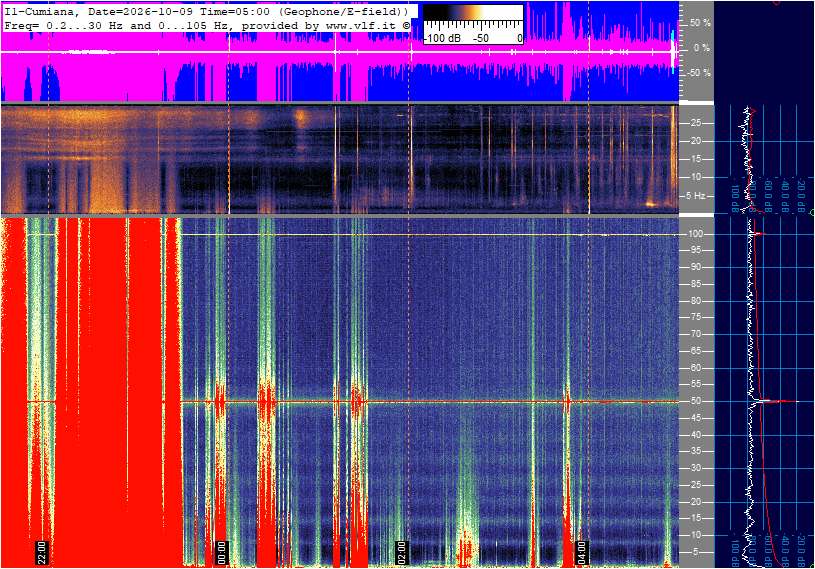Click the '15' label on upper geophone axis
Screen dimensions: 815x569
coord(696,159)
